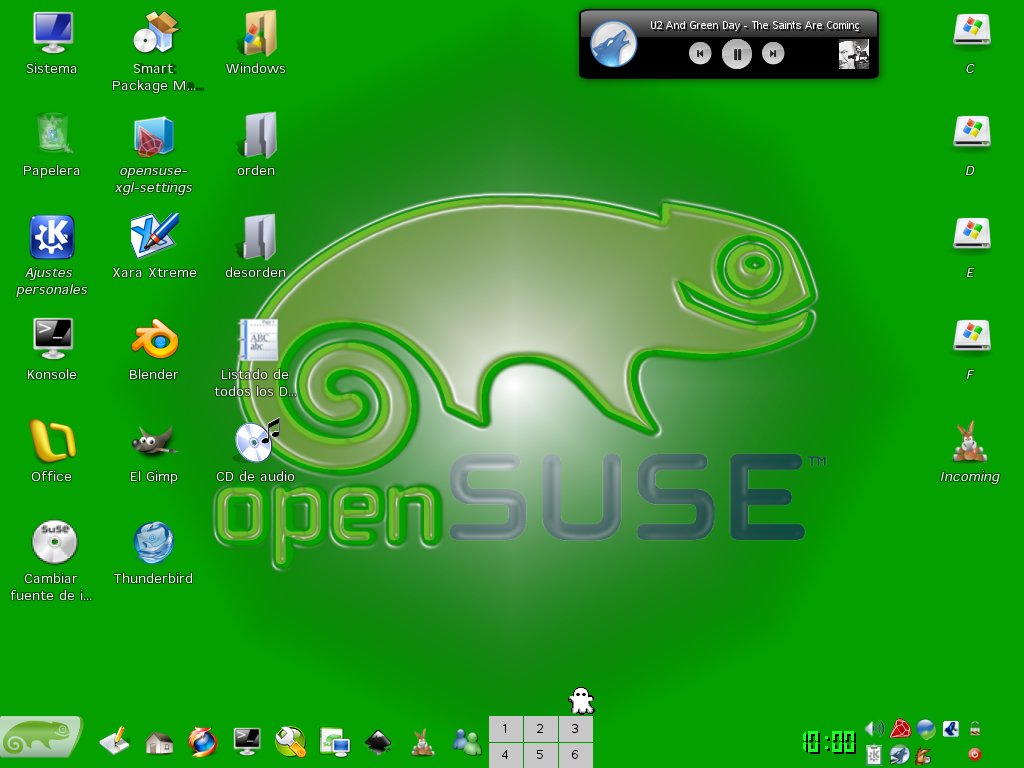Launch the aMule rabbit from the panel
Viewport: 1024px width, 768px height.
click(423, 742)
